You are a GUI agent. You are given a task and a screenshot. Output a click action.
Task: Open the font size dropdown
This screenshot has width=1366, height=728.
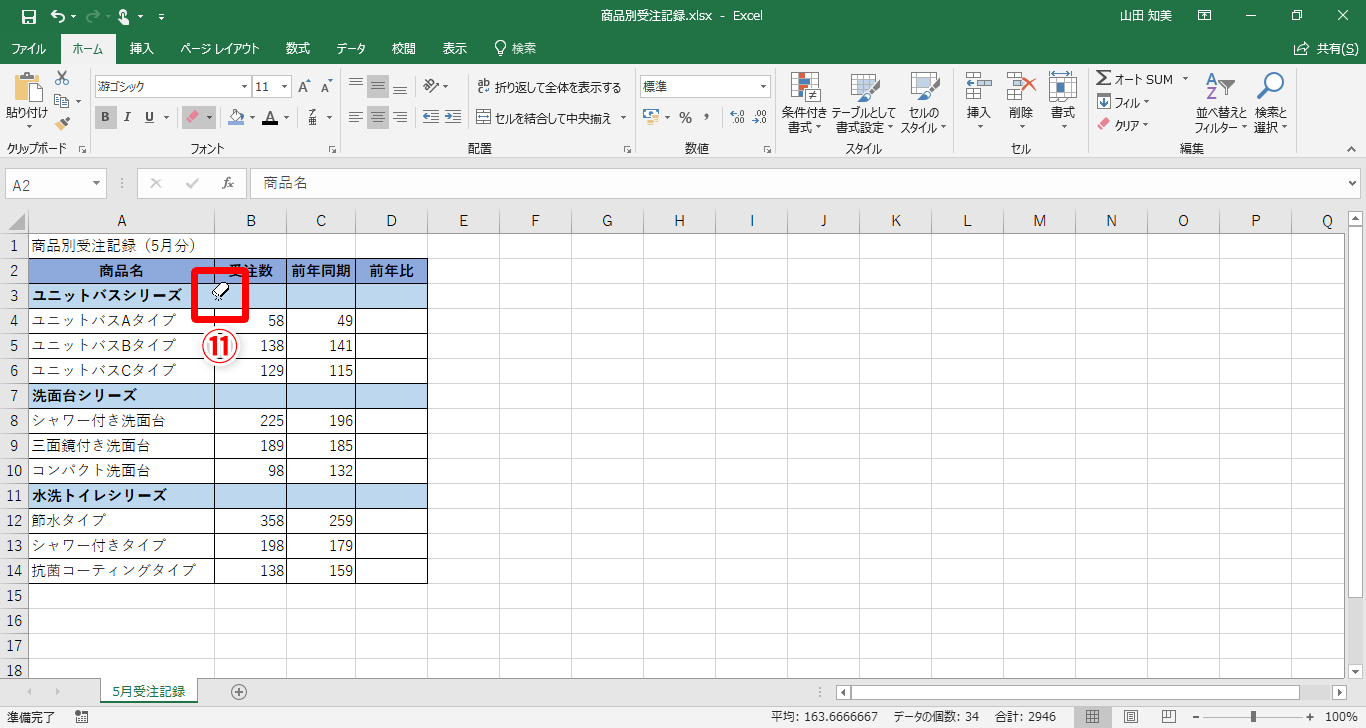coord(285,87)
